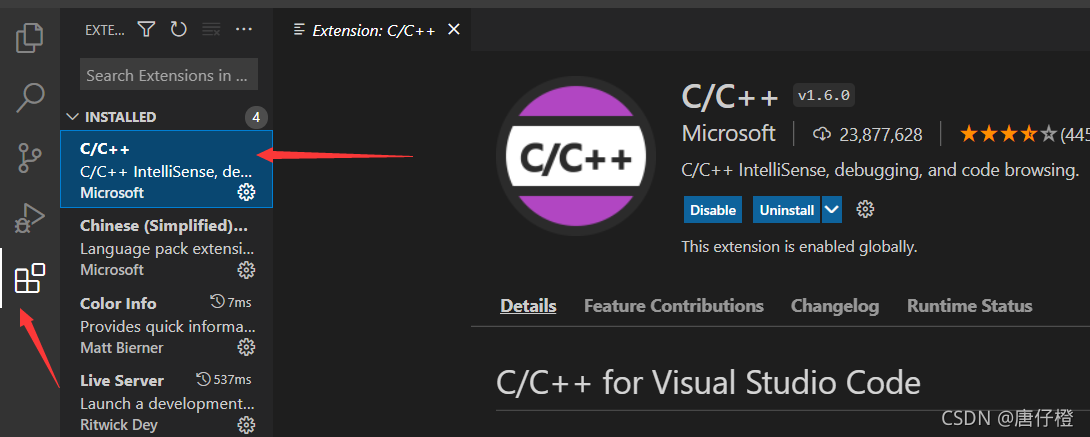Viewport: 1090px width, 437px height.
Task: Expand the Uninstall dropdown arrow
Action: point(832,210)
